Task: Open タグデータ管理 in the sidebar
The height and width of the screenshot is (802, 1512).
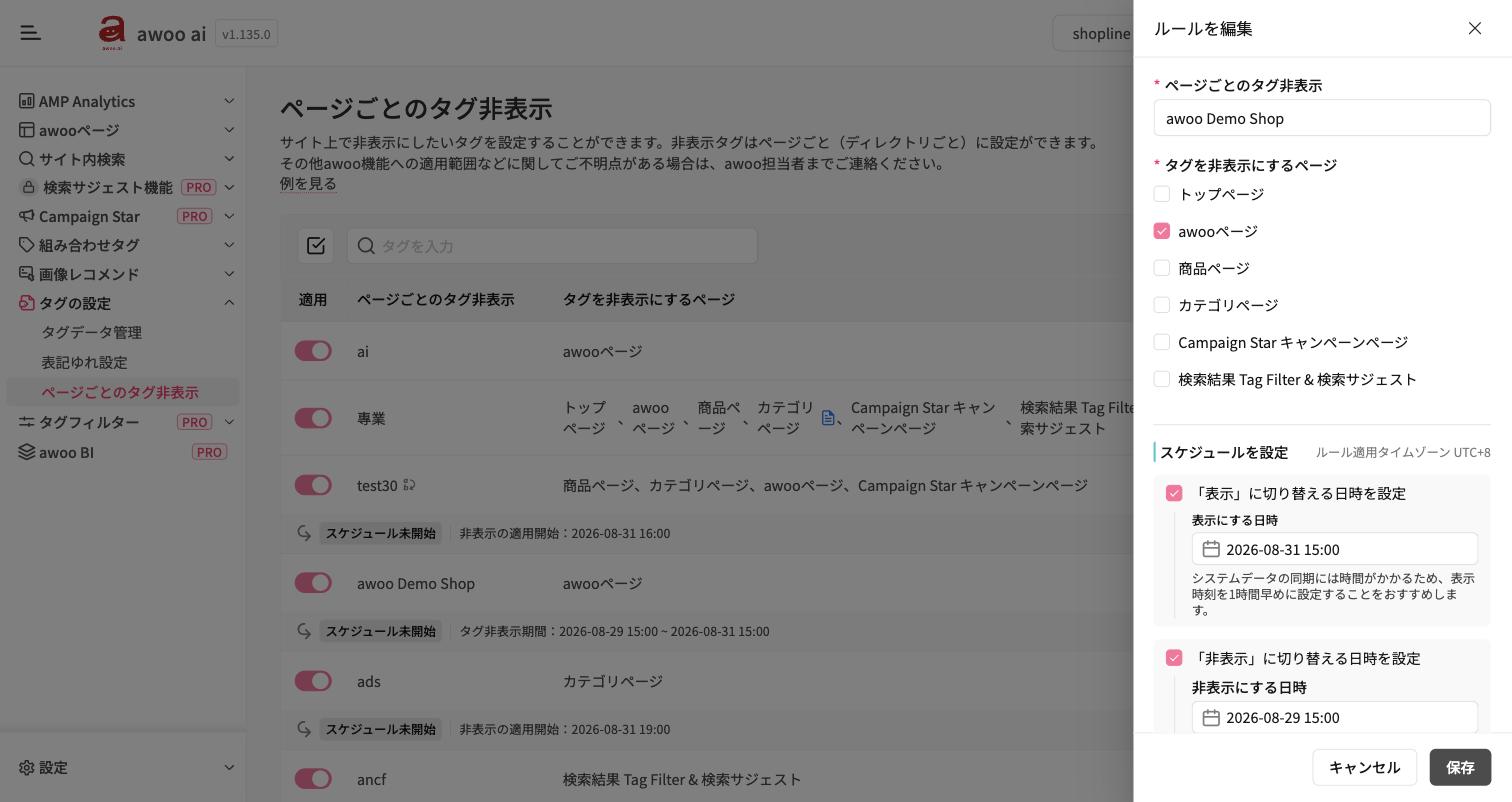Action: click(x=91, y=332)
